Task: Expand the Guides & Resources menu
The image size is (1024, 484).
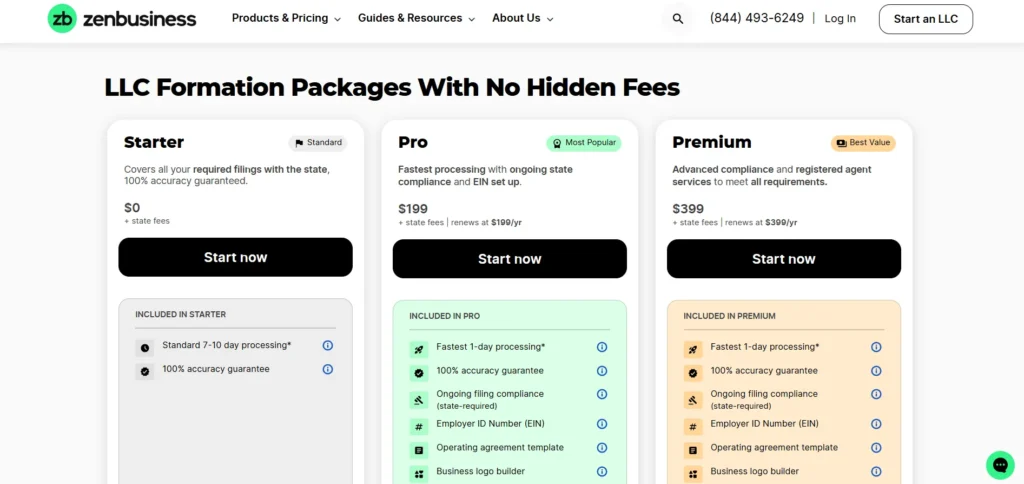Action: point(416,19)
